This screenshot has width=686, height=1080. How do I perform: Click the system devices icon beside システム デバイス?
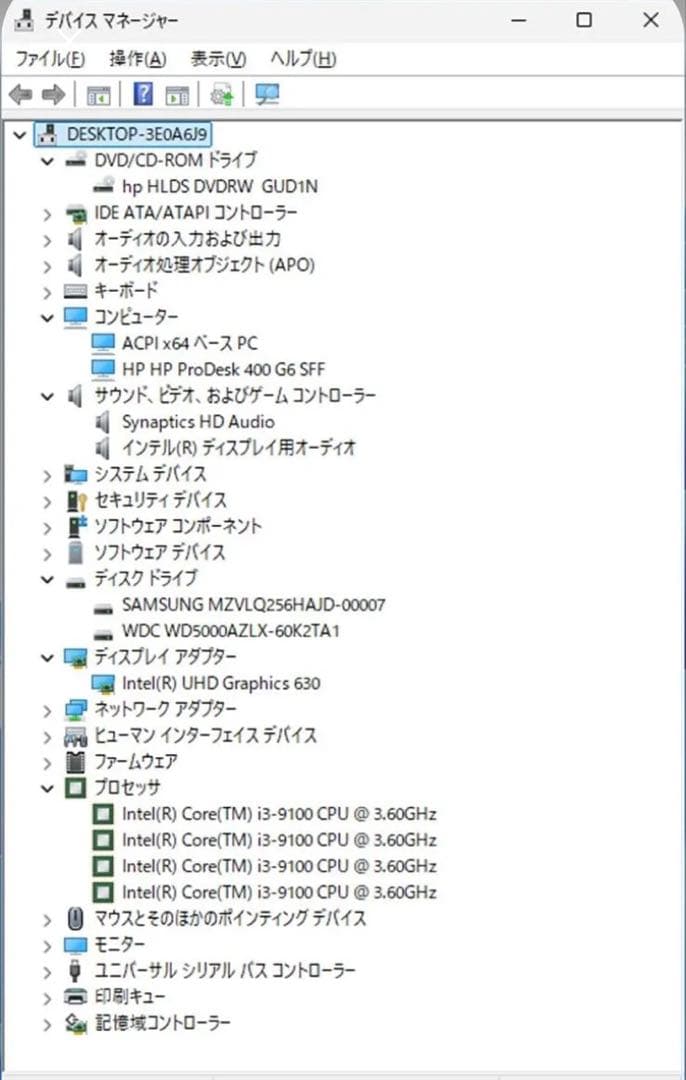pyautogui.click(x=75, y=474)
